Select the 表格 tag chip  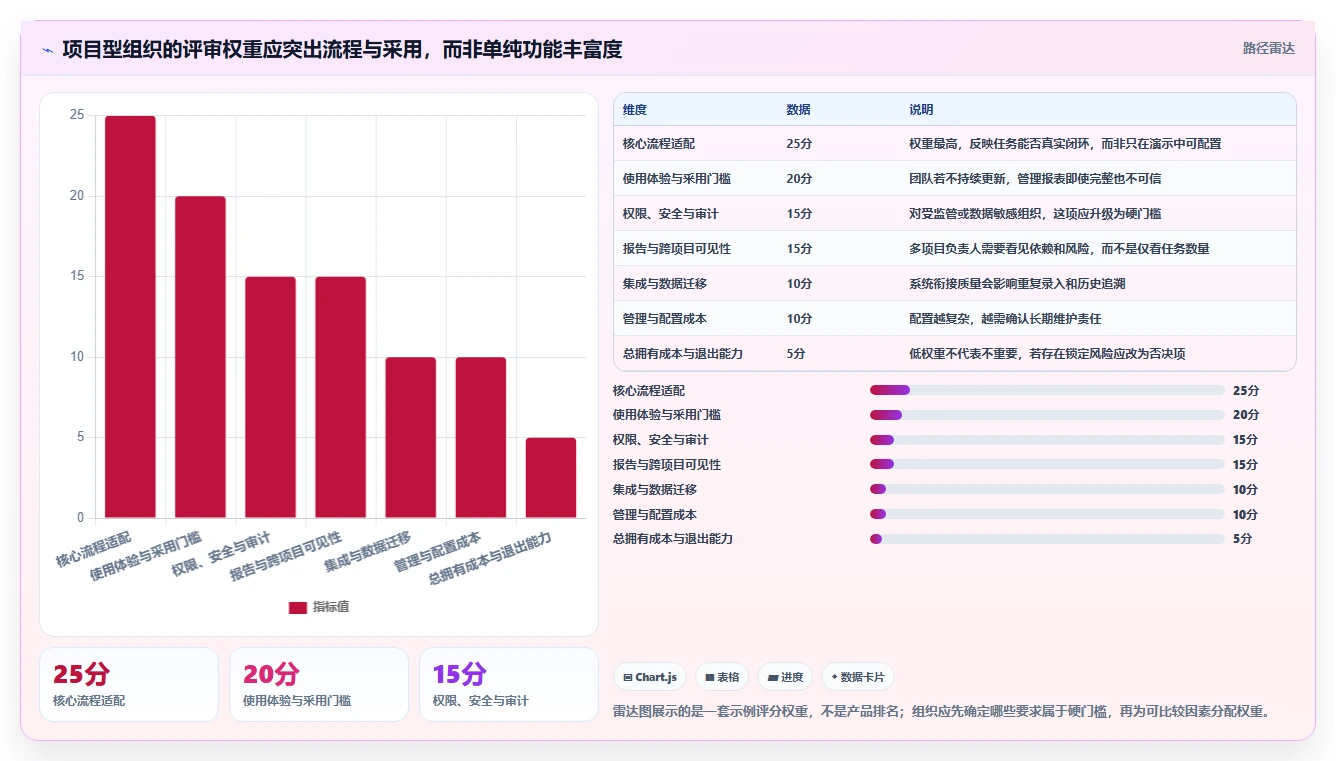pyautogui.click(x=722, y=677)
